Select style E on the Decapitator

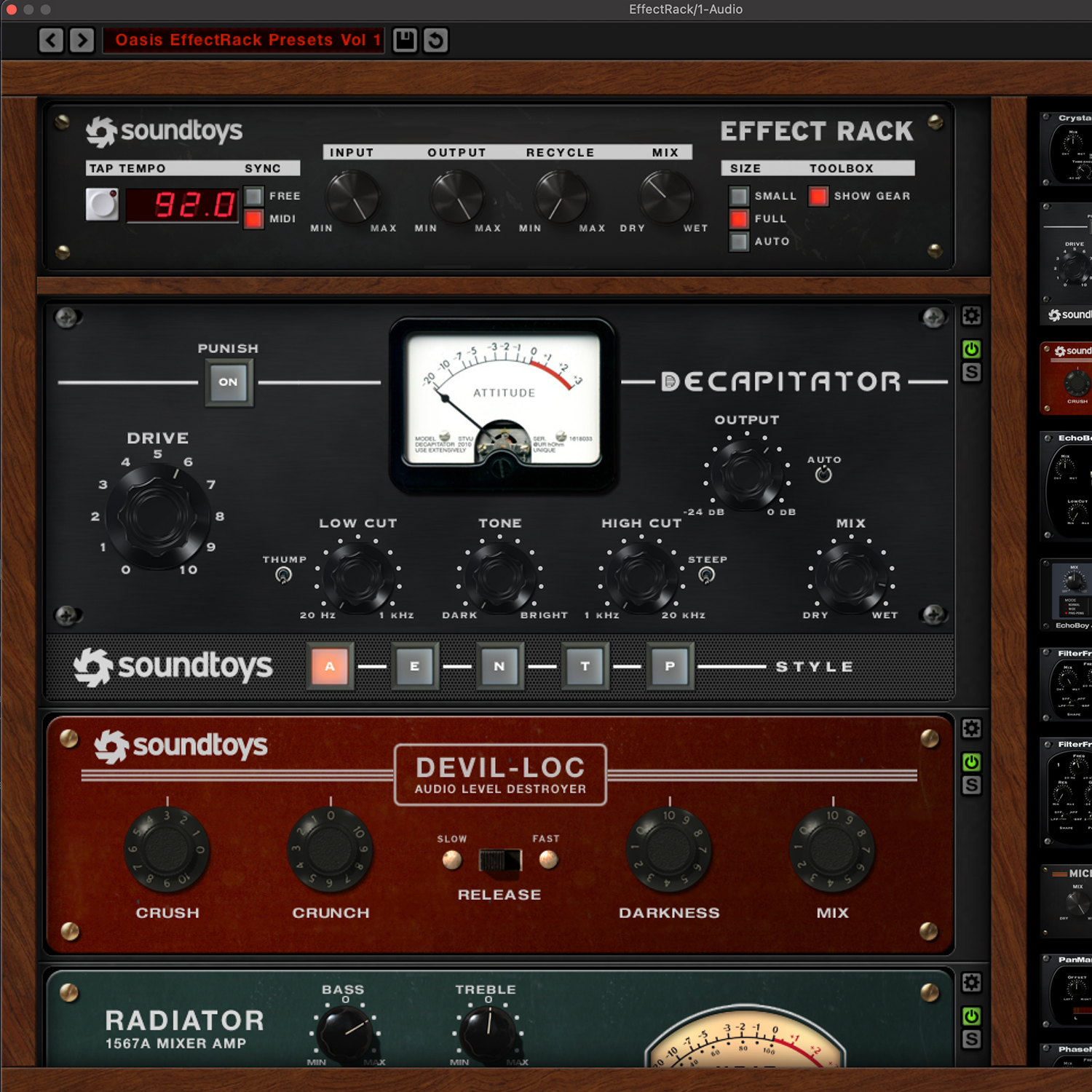[414, 665]
